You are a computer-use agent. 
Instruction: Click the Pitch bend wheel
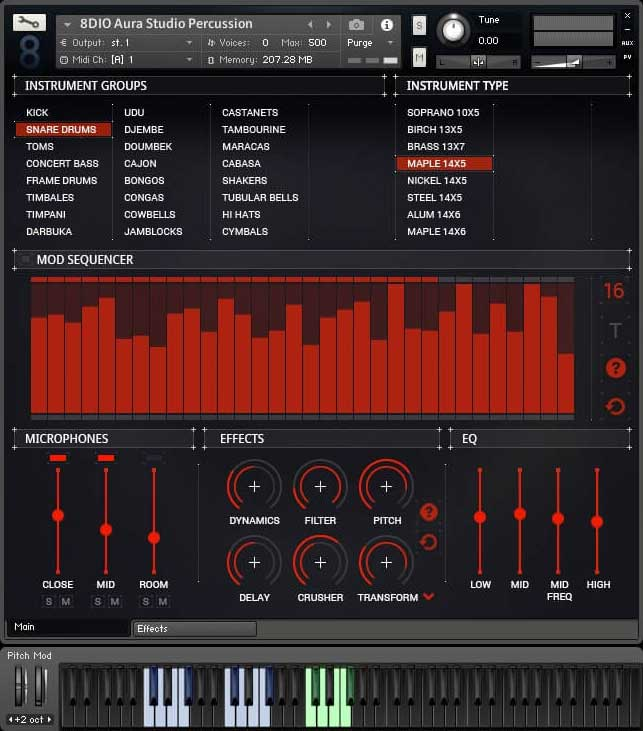click(20, 685)
